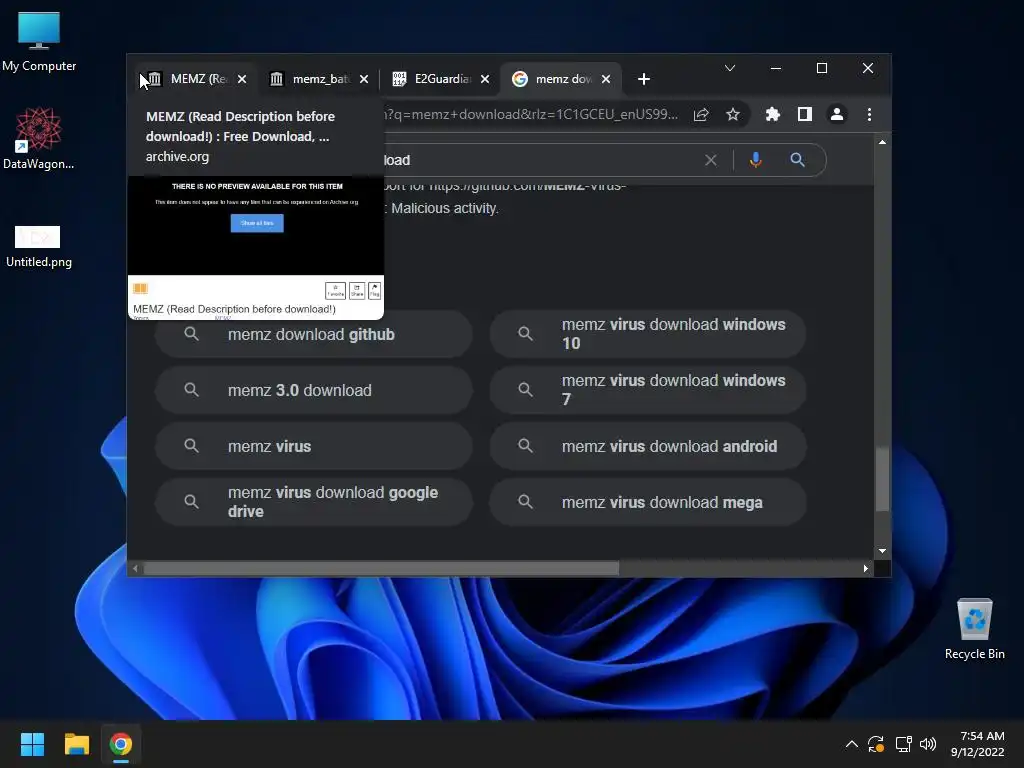
Task: Open the clock showing 7:54 AM
Action: tap(978, 744)
